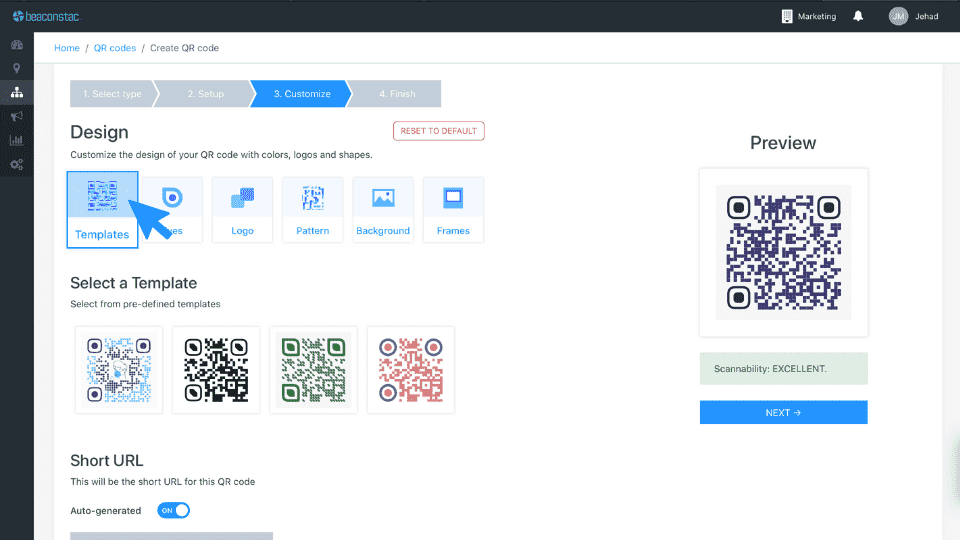
Task: Open the Home breadcrumb link
Action: coord(67,48)
